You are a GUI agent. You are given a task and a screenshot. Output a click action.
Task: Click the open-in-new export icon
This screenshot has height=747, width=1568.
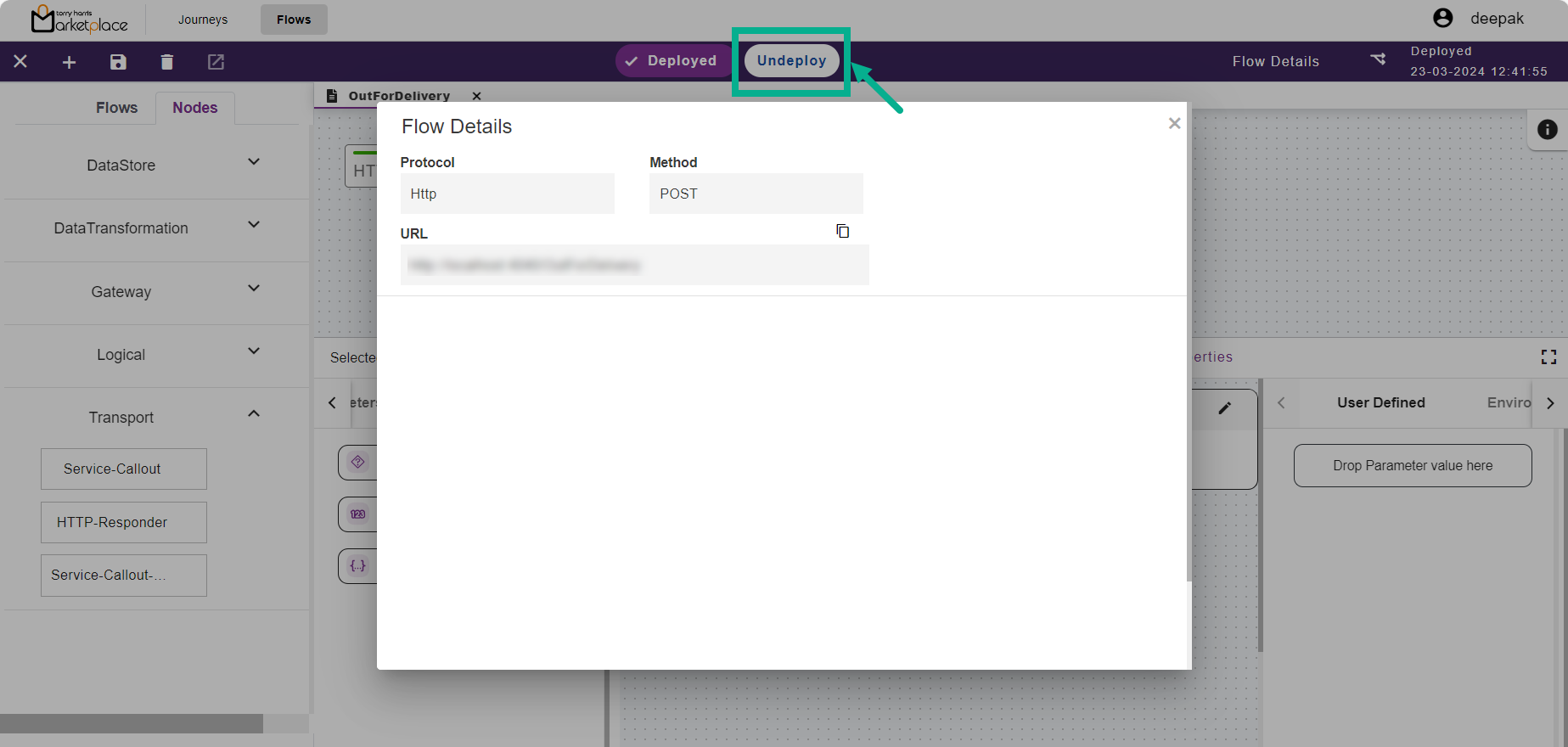coord(216,62)
